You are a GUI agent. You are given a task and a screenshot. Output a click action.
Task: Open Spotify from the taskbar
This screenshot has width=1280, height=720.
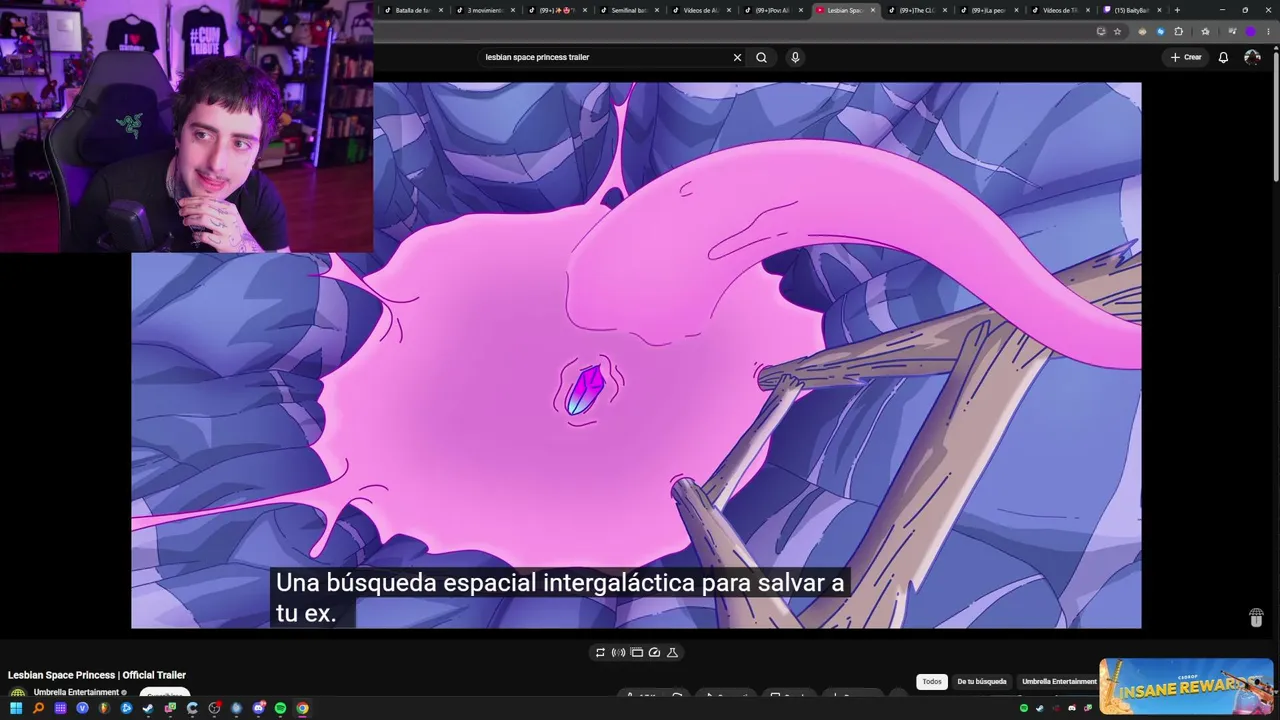(280, 708)
